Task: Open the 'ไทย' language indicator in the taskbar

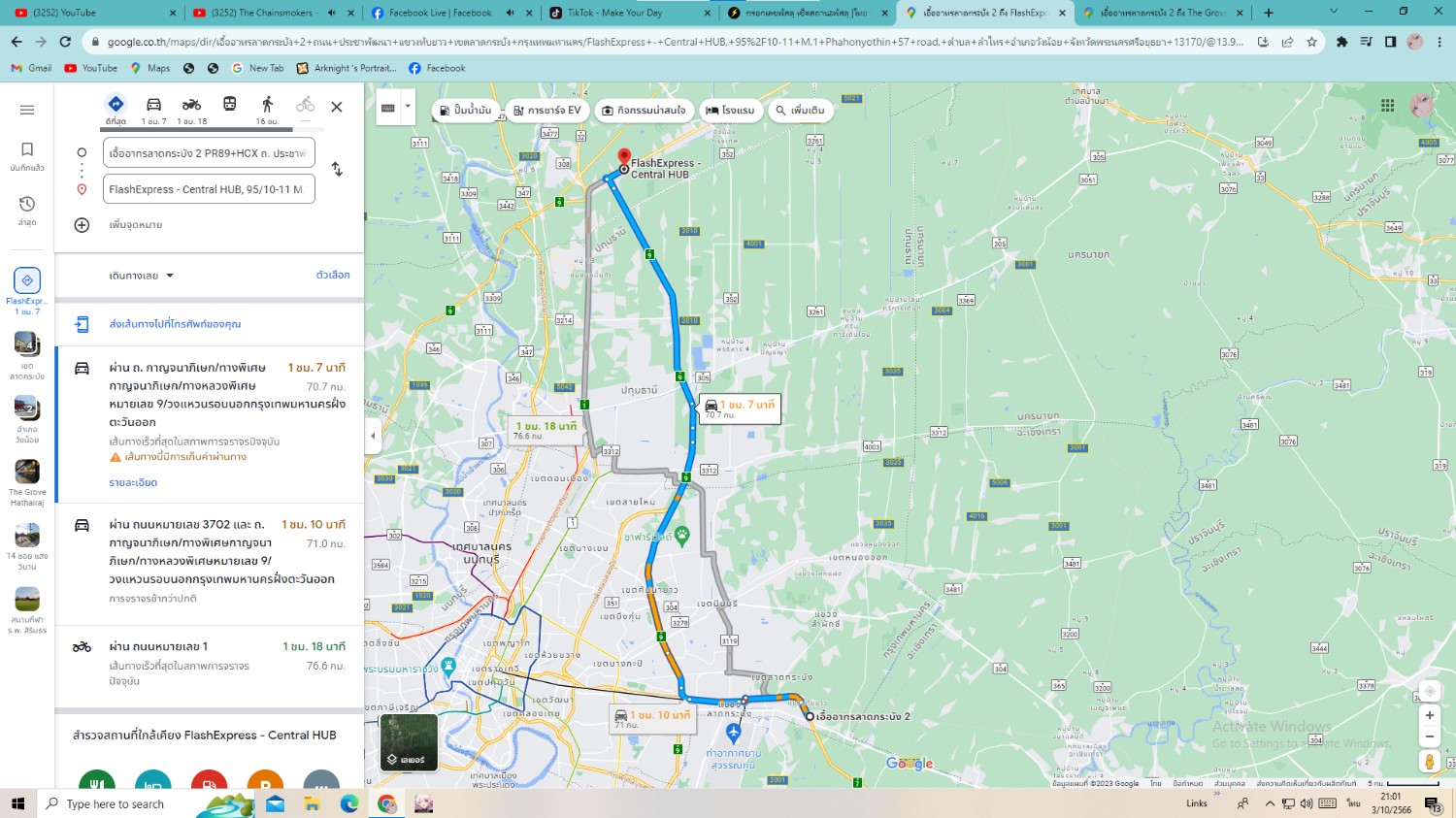Action: click(1353, 803)
